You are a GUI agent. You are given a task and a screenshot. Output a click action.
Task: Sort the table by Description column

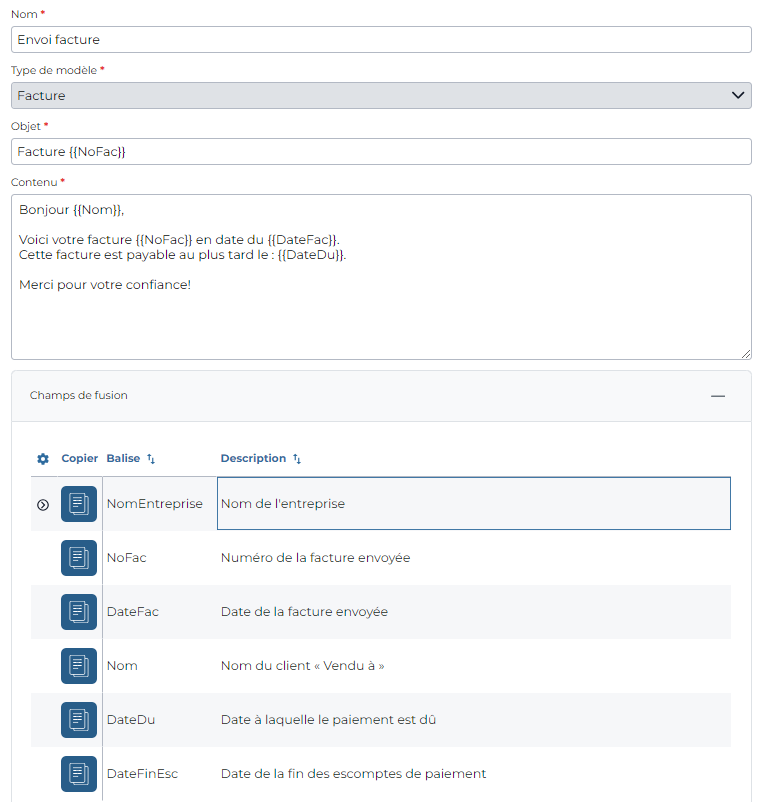[x=297, y=459]
